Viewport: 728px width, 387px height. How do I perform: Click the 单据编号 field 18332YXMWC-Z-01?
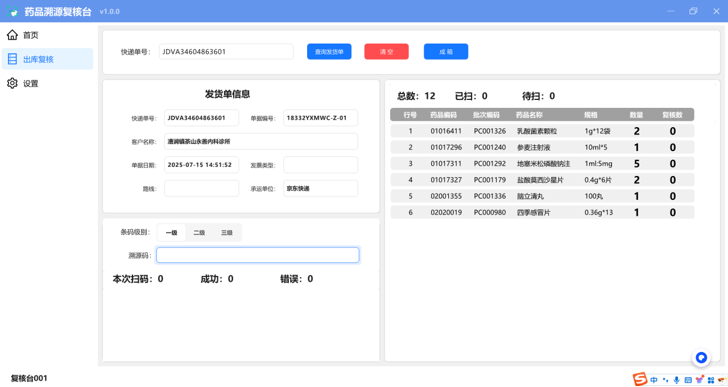(x=320, y=118)
